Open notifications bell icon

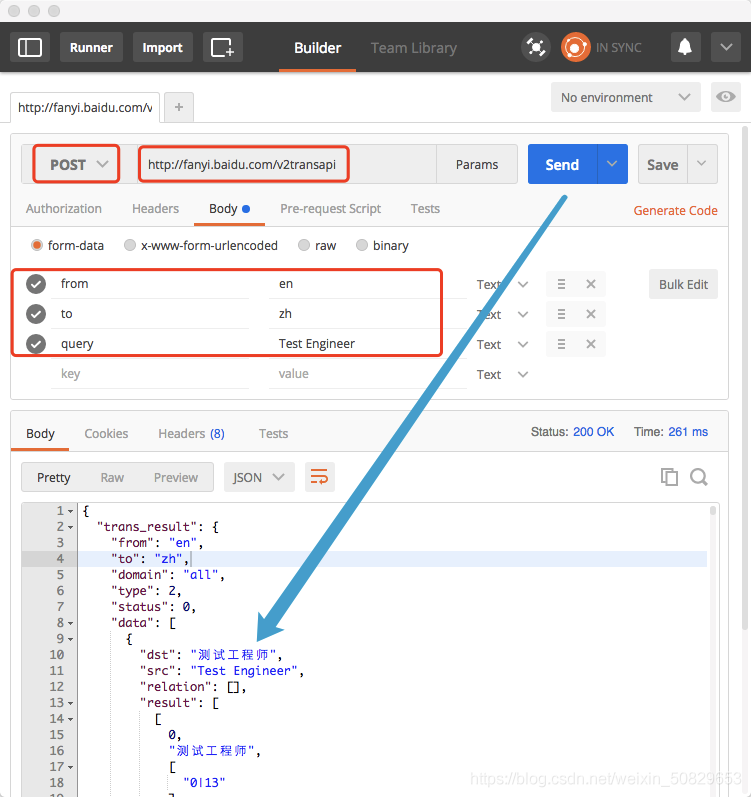(685, 47)
